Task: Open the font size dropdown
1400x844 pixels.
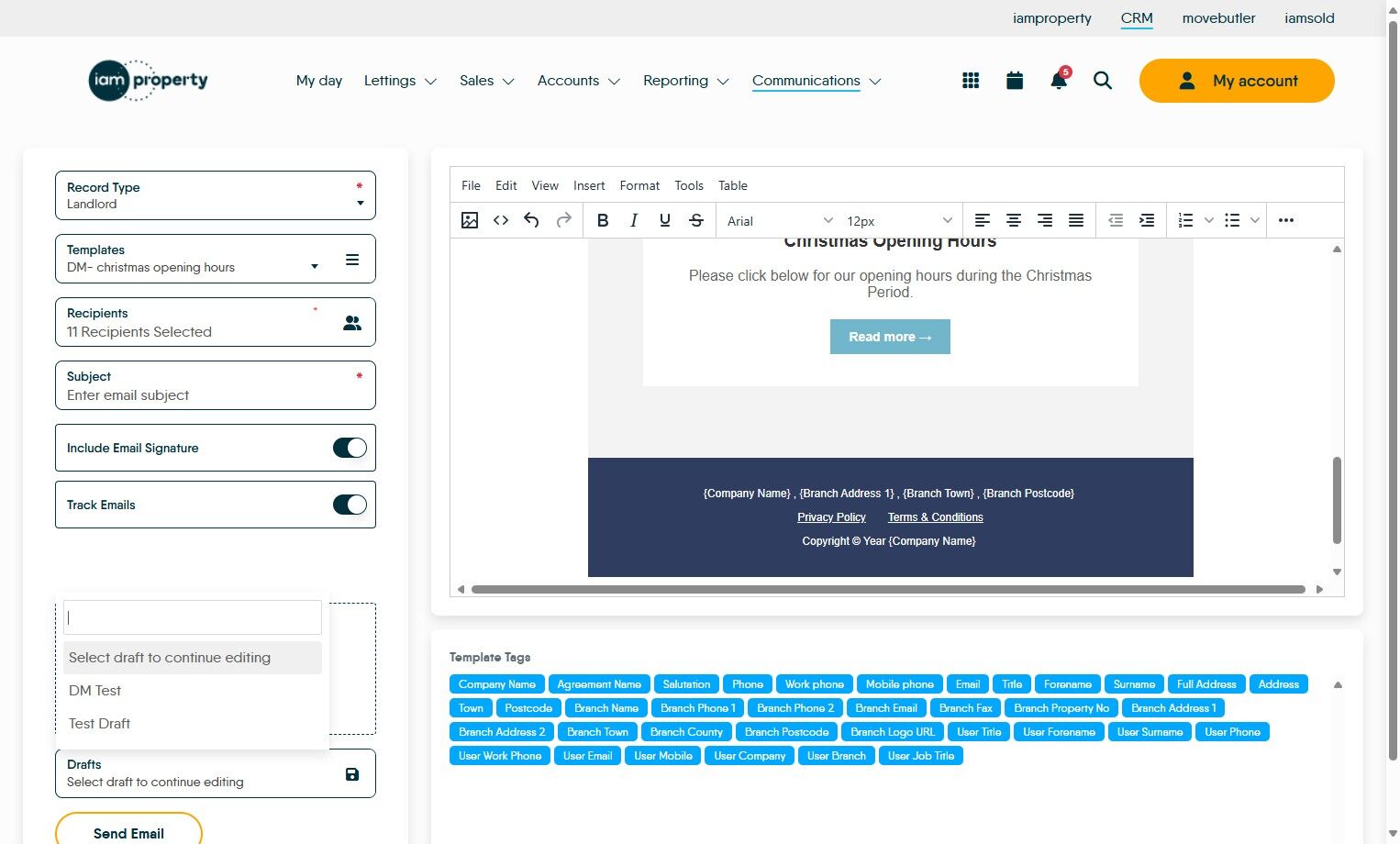Action: [x=900, y=220]
